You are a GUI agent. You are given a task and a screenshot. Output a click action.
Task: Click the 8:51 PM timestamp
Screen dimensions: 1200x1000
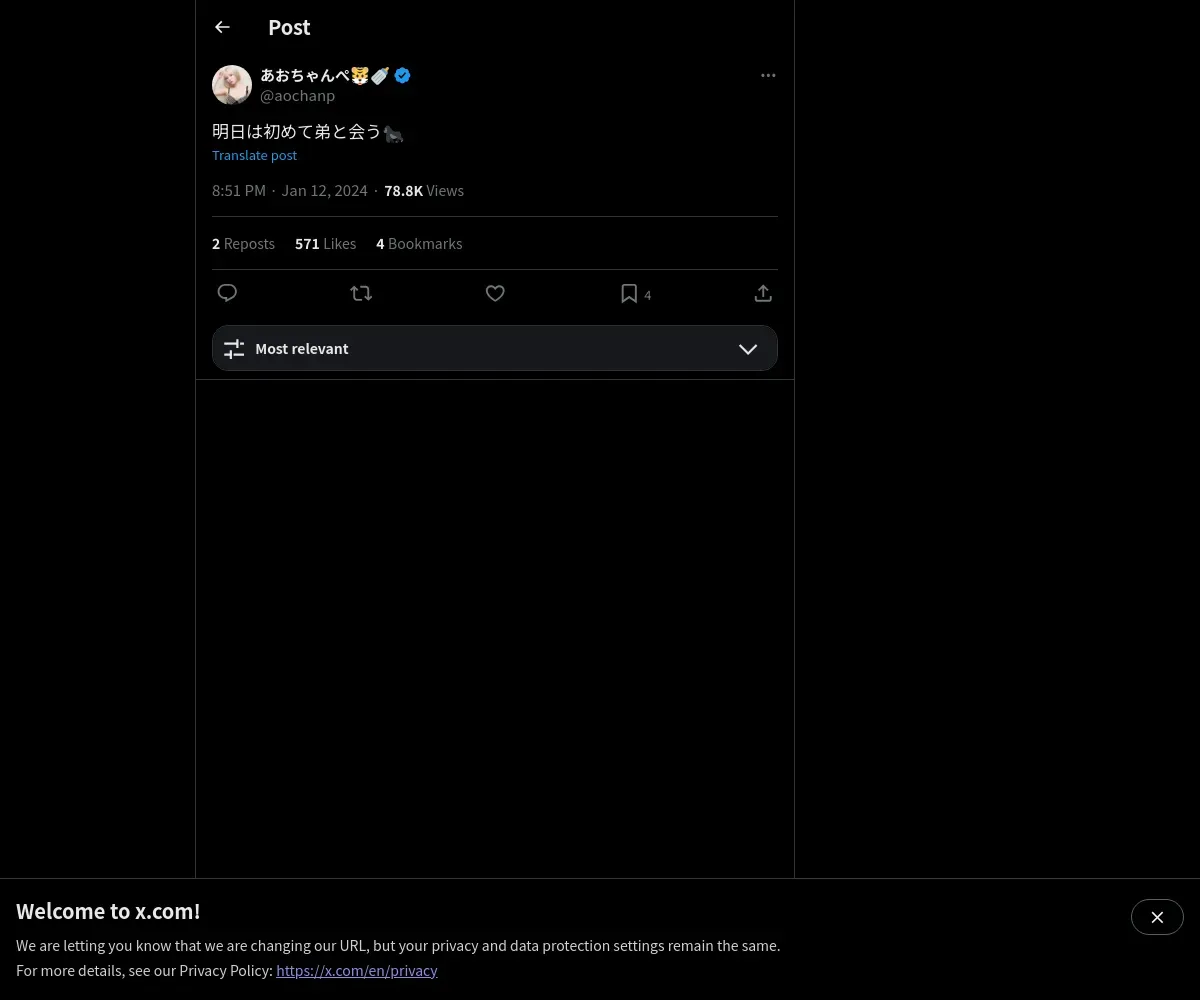(x=239, y=191)
